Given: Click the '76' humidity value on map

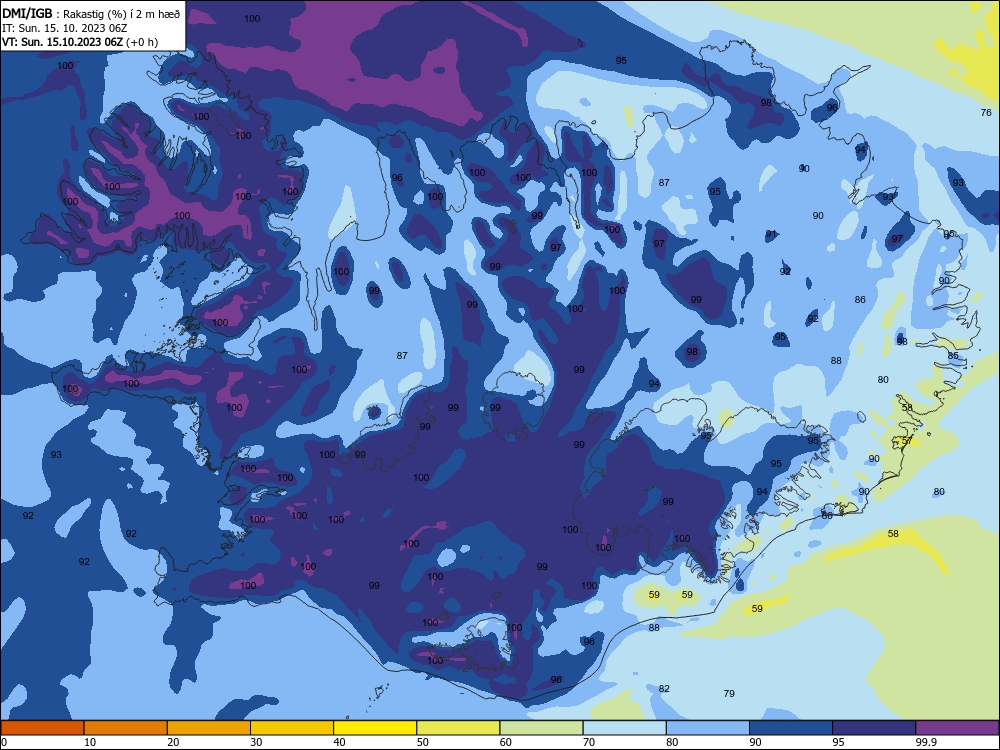Looking at the screenshot, I should [986, 112].
